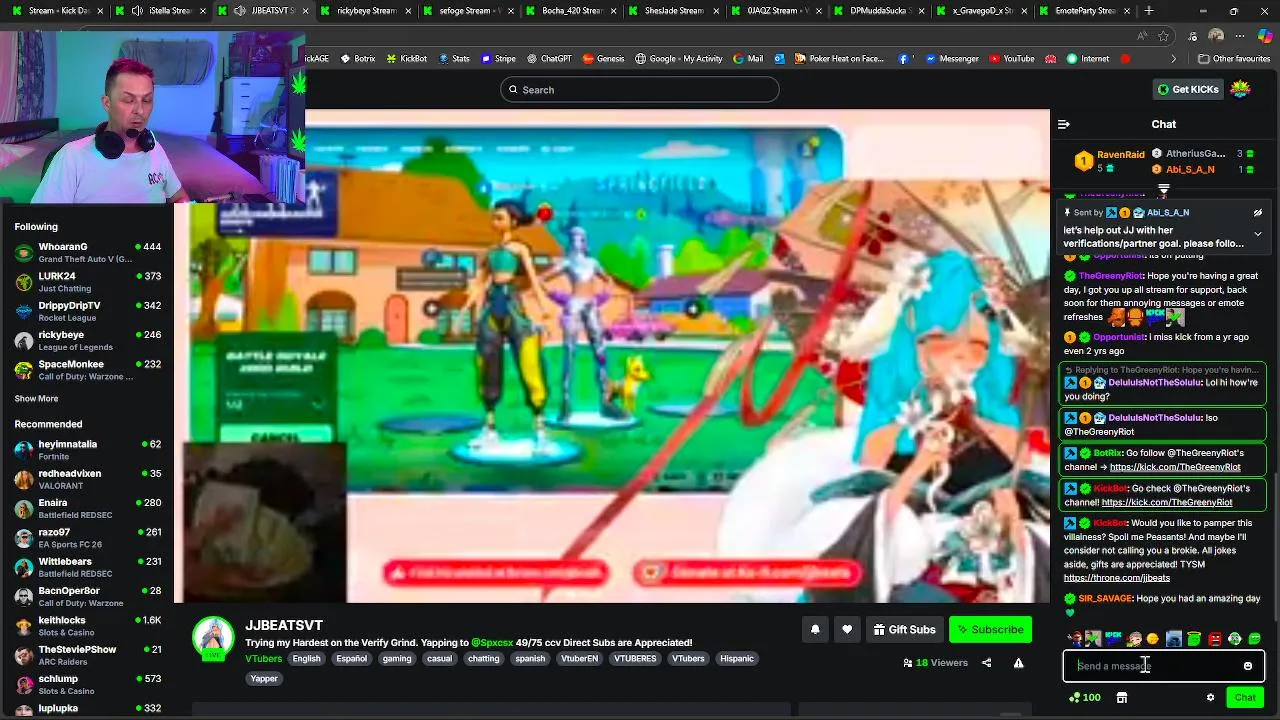
Task: Select the Yapper tag
Action: tap(264, 678)
